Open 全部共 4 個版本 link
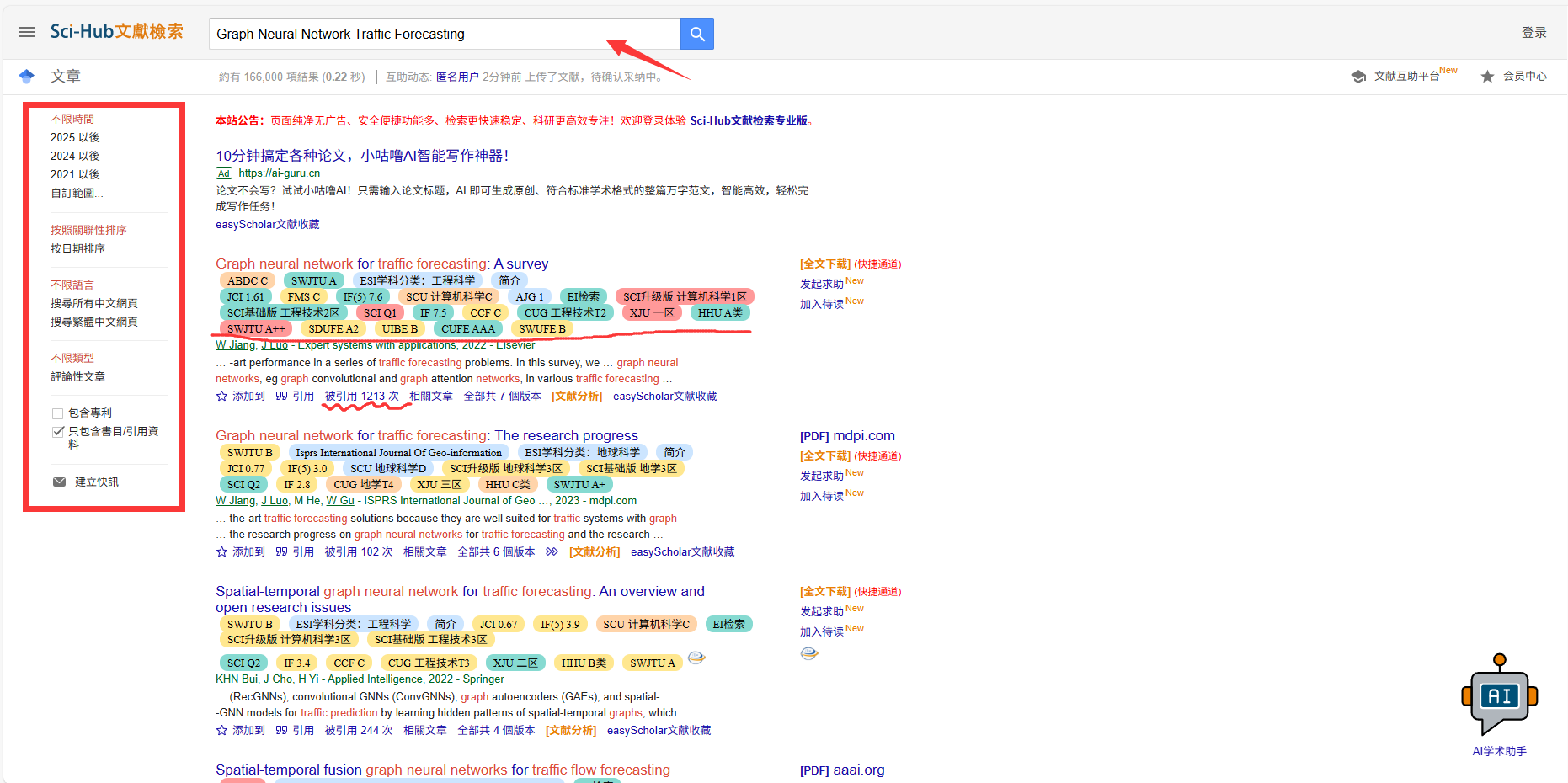This screenshot has width=1568, height=783. (x=496, y=730)
